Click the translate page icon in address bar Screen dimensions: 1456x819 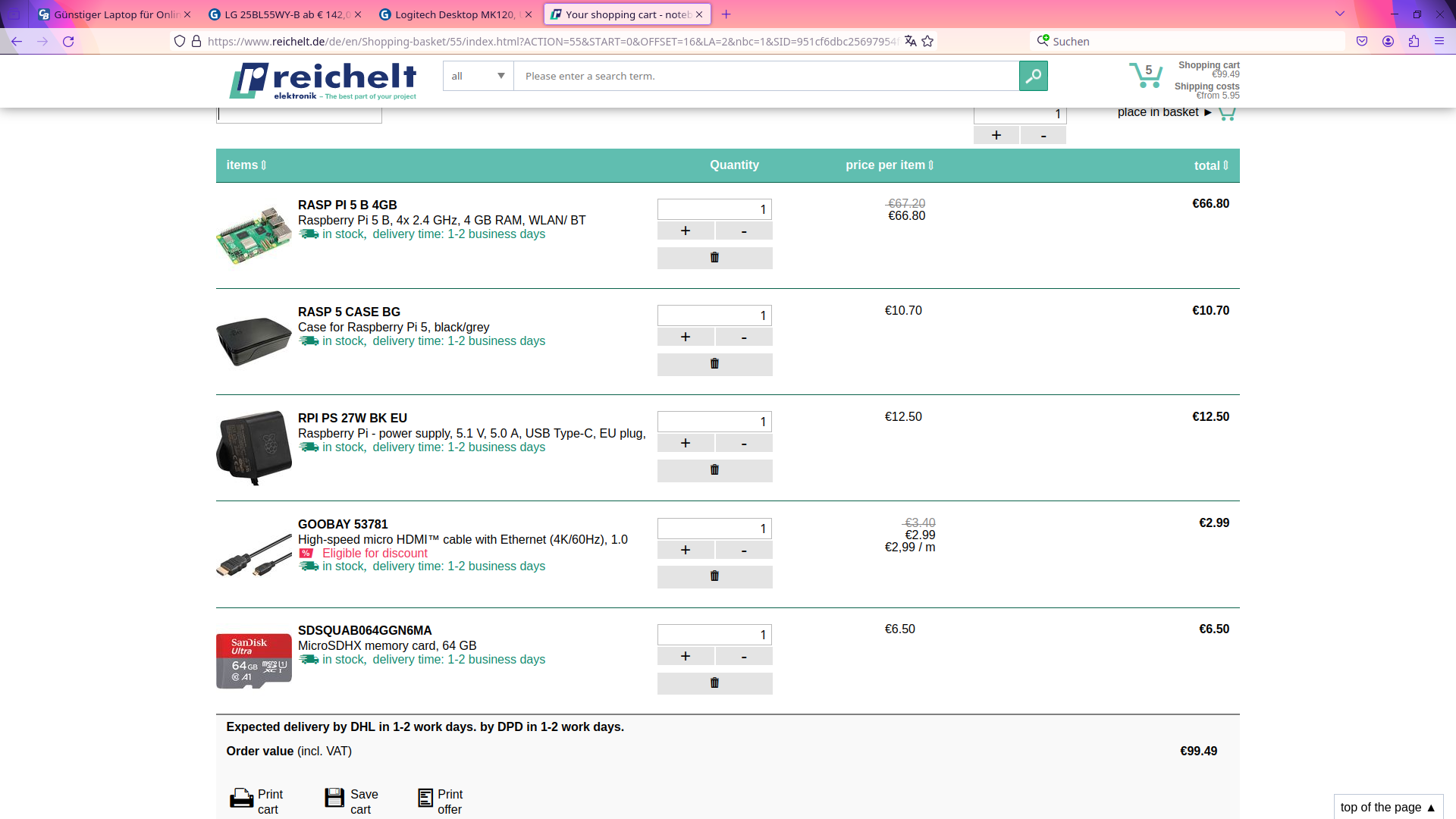910,41
